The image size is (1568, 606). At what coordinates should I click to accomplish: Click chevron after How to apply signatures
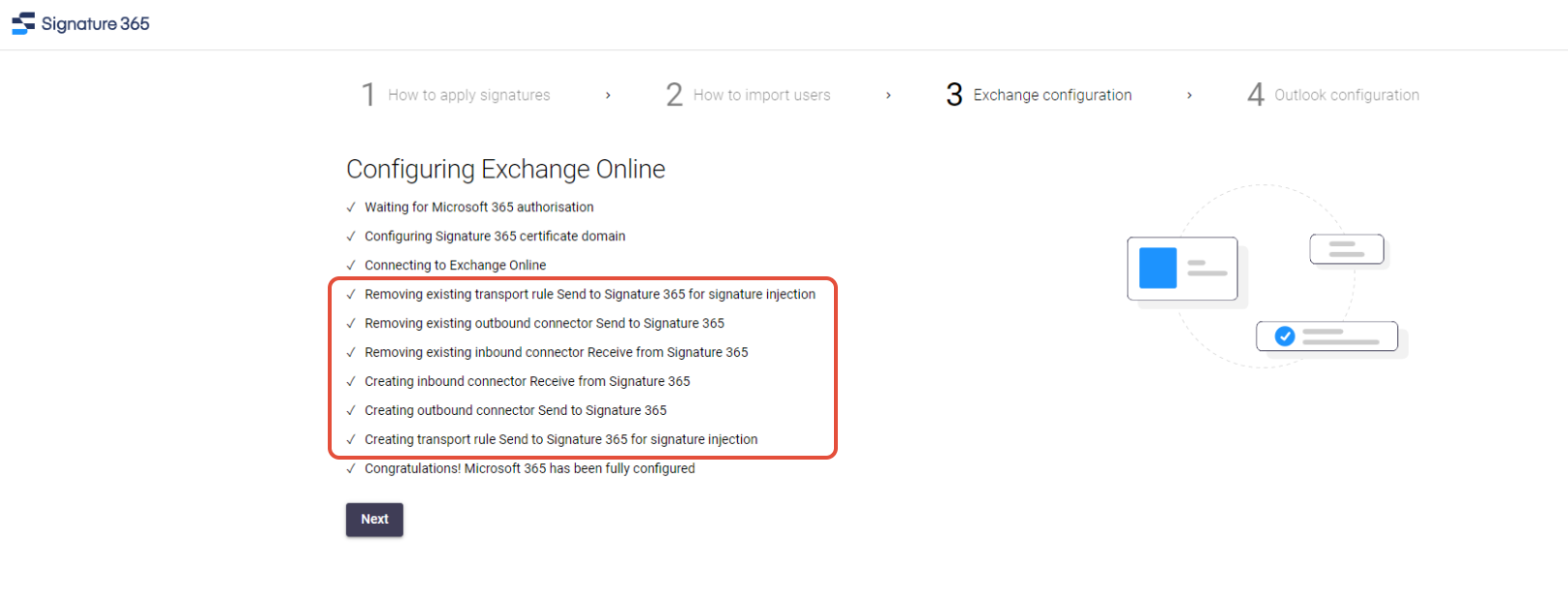(608, 95)
